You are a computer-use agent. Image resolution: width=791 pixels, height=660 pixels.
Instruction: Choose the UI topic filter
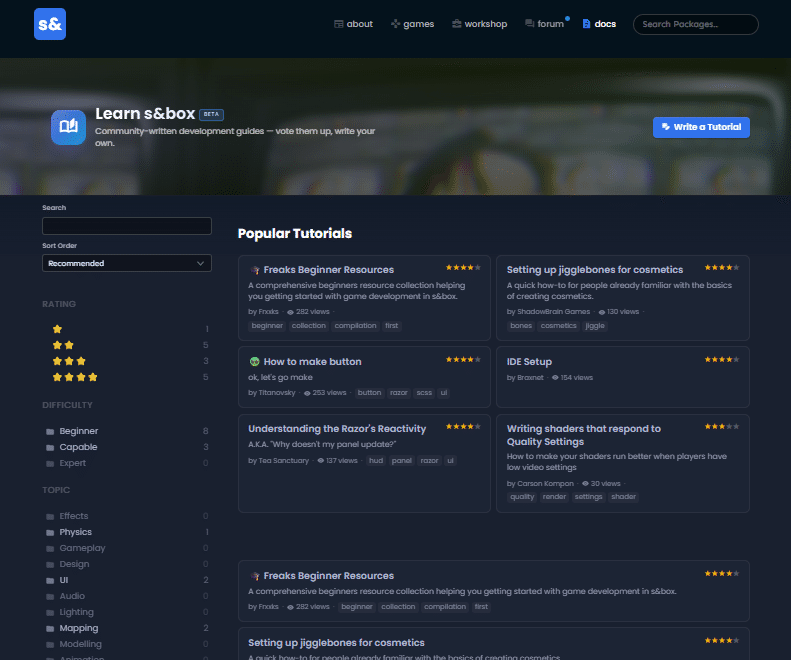tap(128, 580)
